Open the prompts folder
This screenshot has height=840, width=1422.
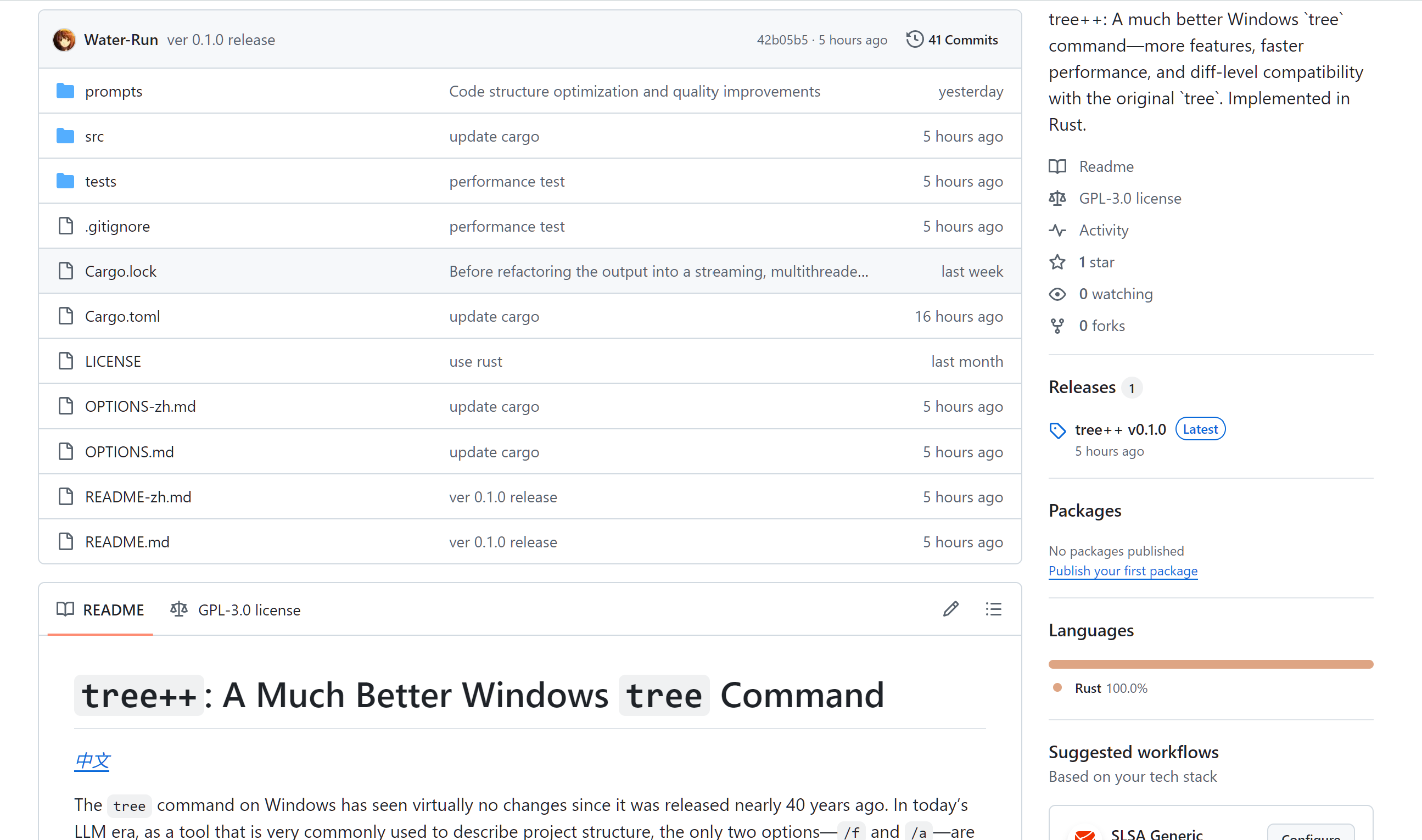(113, 91)
